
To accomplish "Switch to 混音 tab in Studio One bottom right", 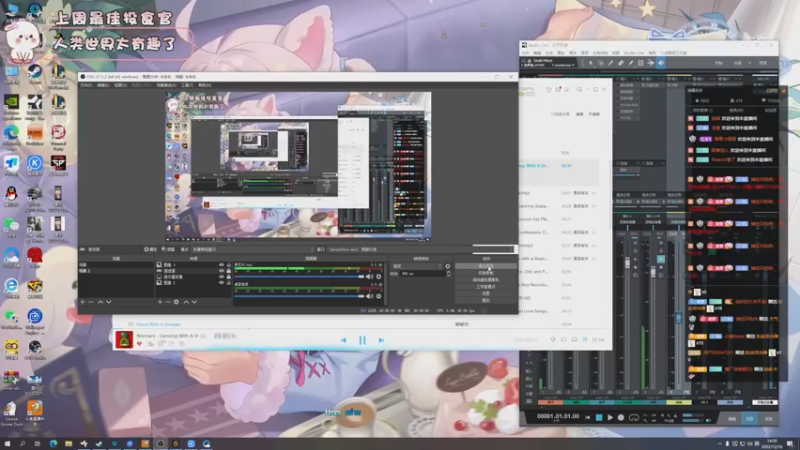I will 750,418.
